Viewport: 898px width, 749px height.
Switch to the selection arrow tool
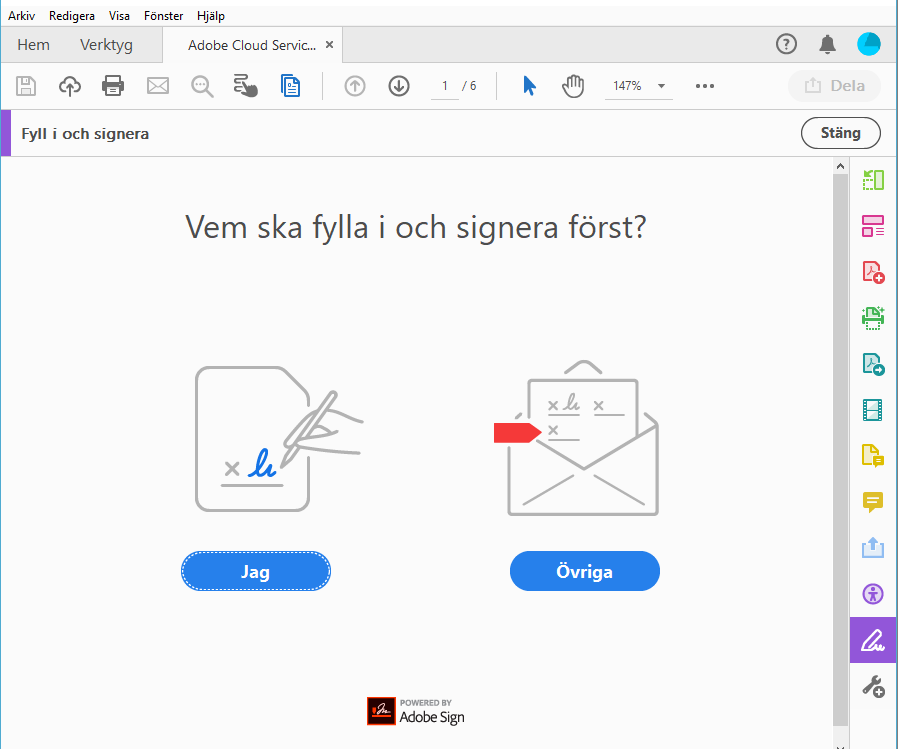pyautogui.click(x=528, y=86)
